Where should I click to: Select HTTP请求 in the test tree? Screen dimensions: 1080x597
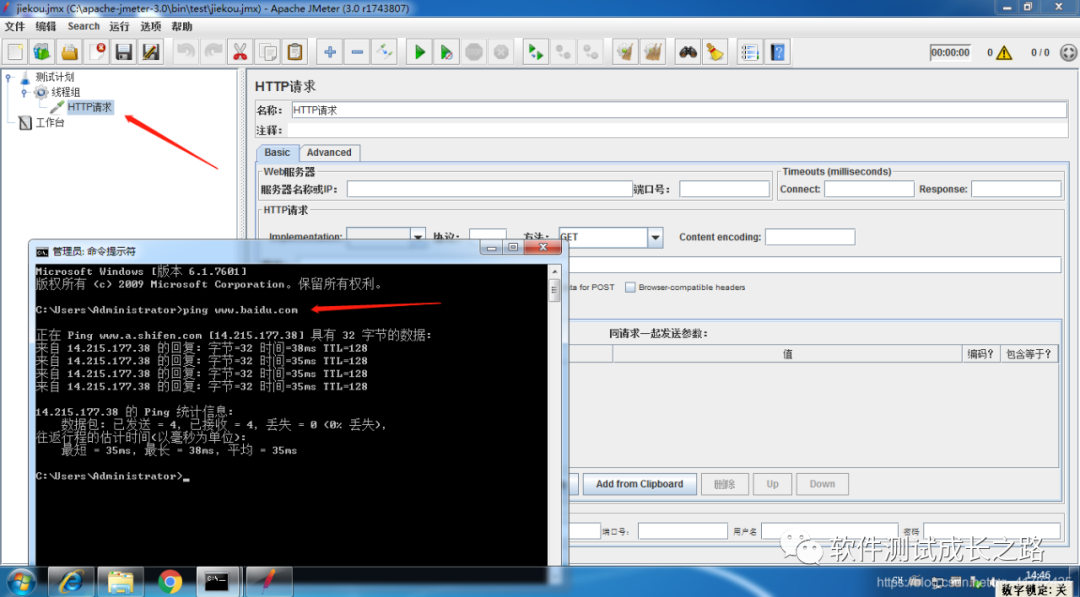pos(90,107)
